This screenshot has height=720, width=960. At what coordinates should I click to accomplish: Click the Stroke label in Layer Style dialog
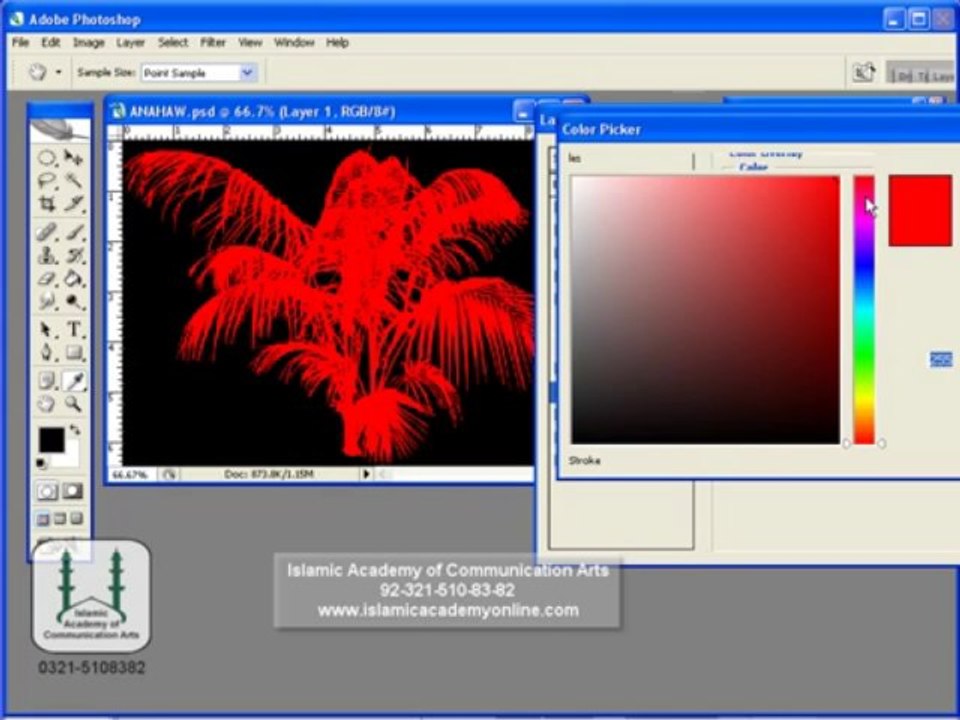585,460
